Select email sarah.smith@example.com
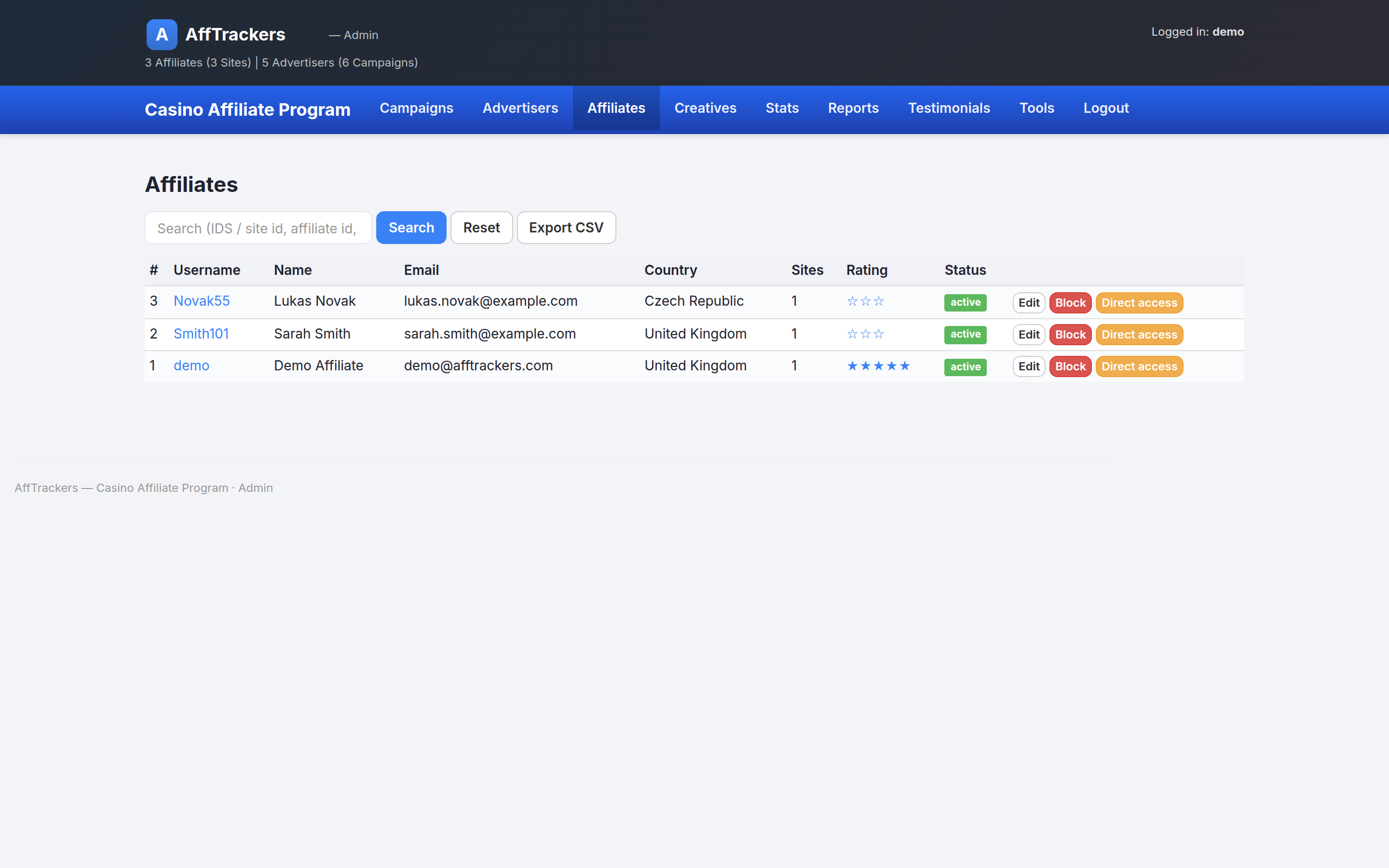 click(x=490, y=334)
